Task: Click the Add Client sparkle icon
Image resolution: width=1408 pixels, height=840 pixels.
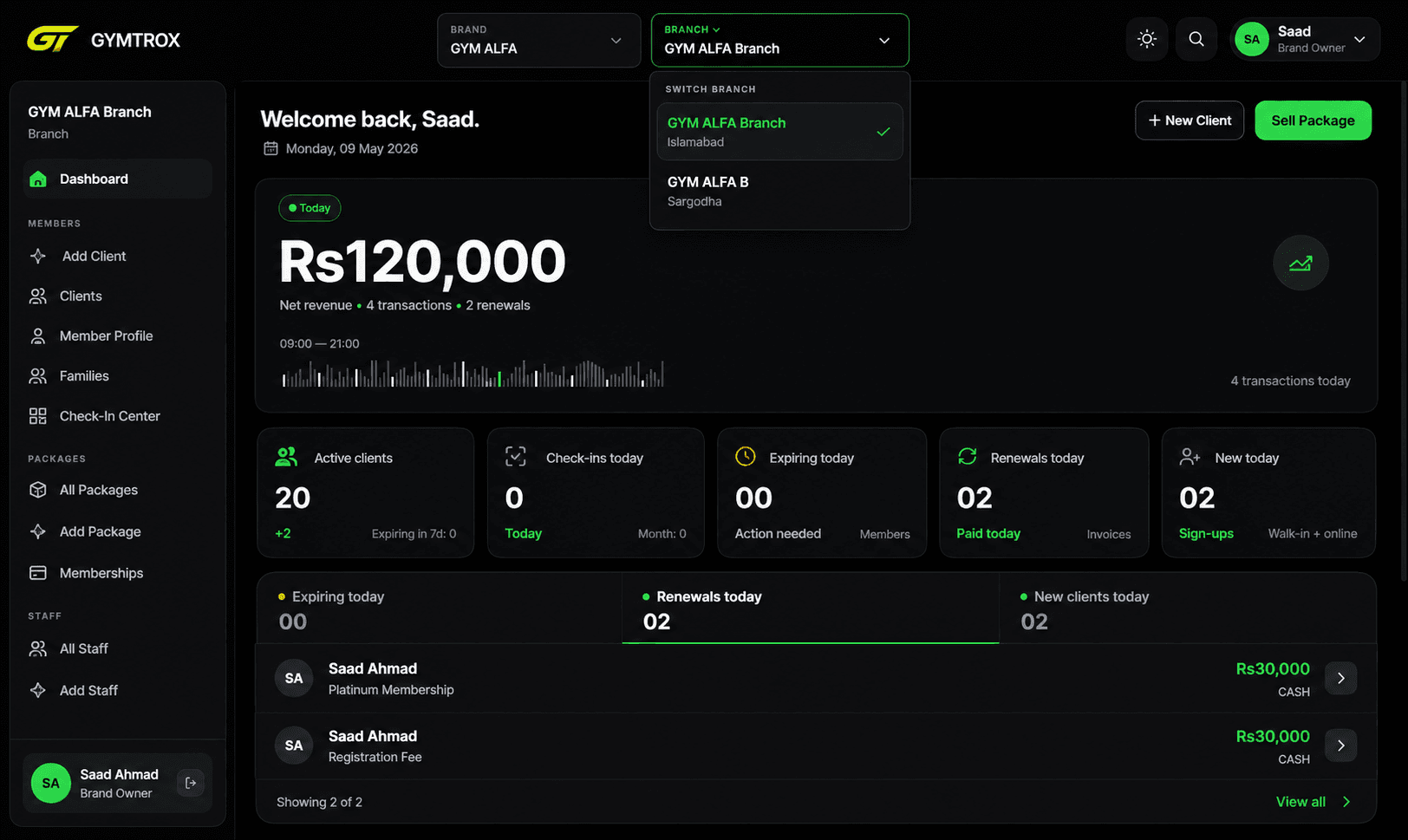Action: pos(38,256)
